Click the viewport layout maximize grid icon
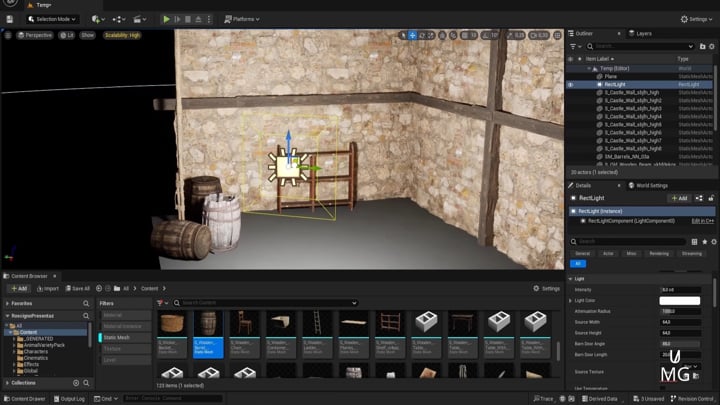The image size is (720, 405). pos(557,35)
